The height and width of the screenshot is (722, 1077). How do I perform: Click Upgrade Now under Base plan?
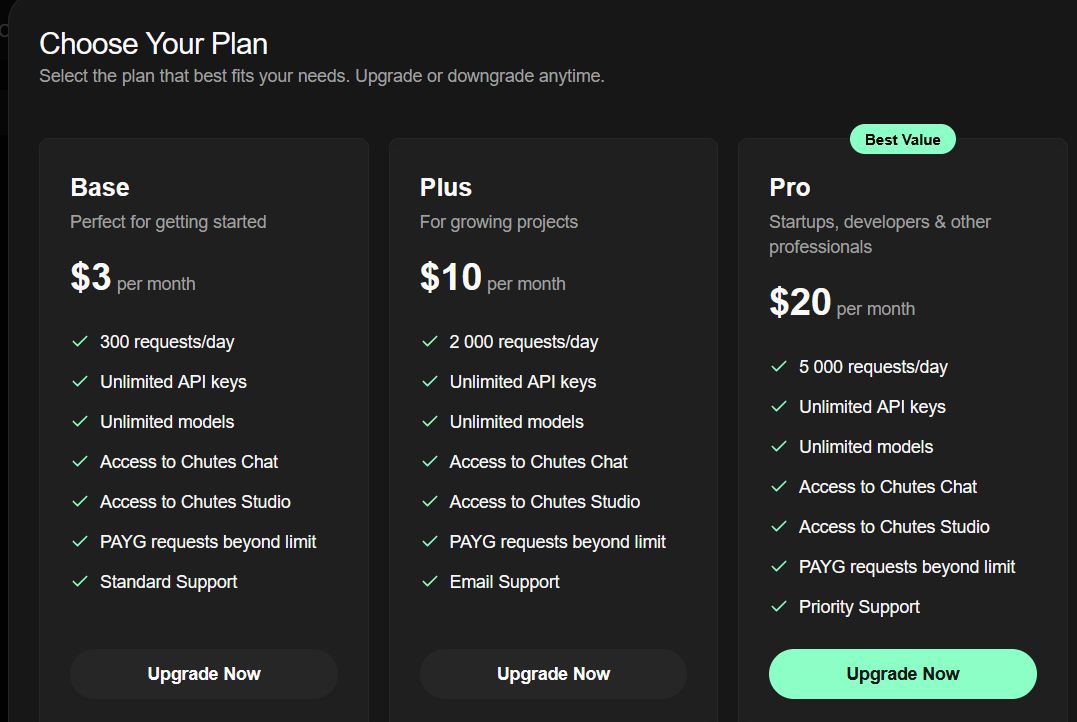click(204, 674)
